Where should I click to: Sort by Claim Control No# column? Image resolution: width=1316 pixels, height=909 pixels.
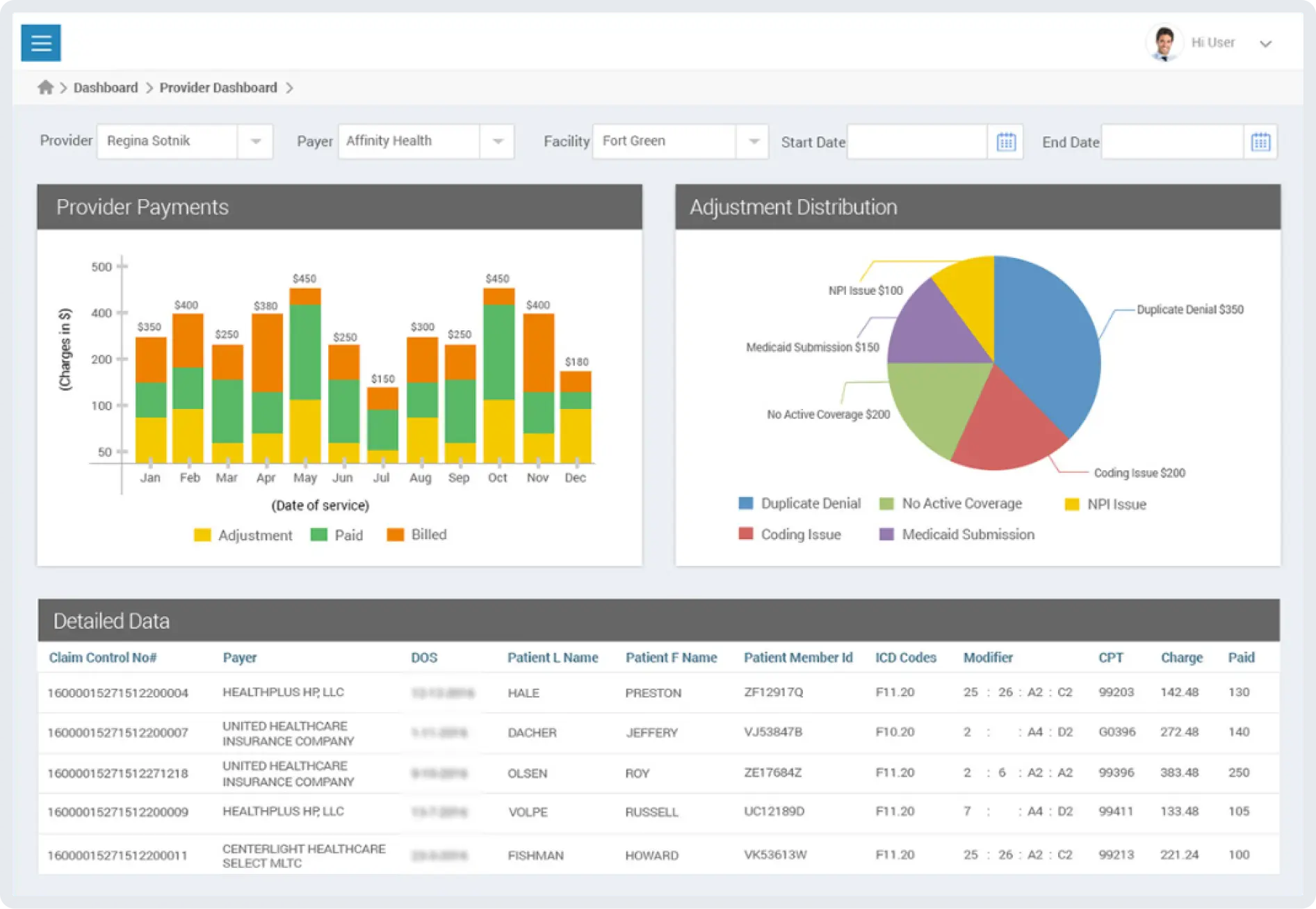tap(103, 658)
